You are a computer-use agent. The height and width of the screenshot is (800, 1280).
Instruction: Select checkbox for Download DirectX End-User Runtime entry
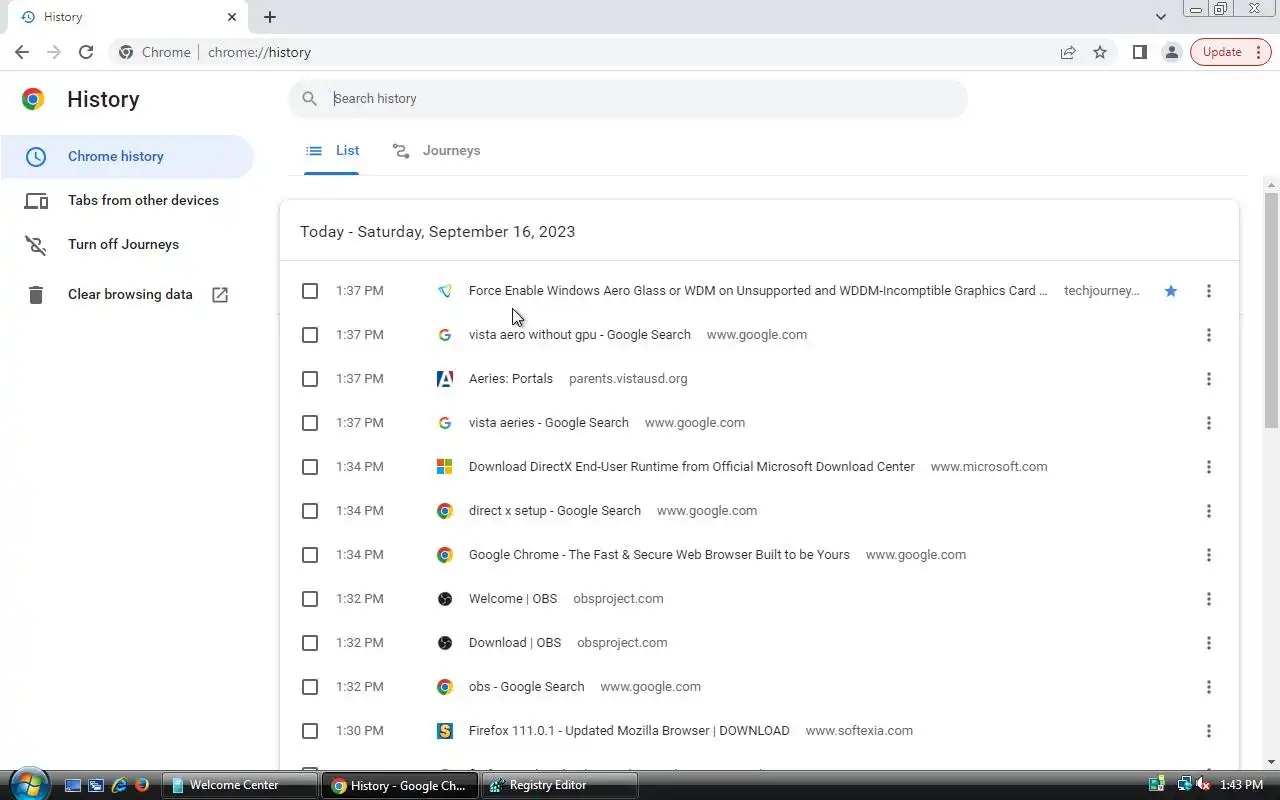pos(310,467)
